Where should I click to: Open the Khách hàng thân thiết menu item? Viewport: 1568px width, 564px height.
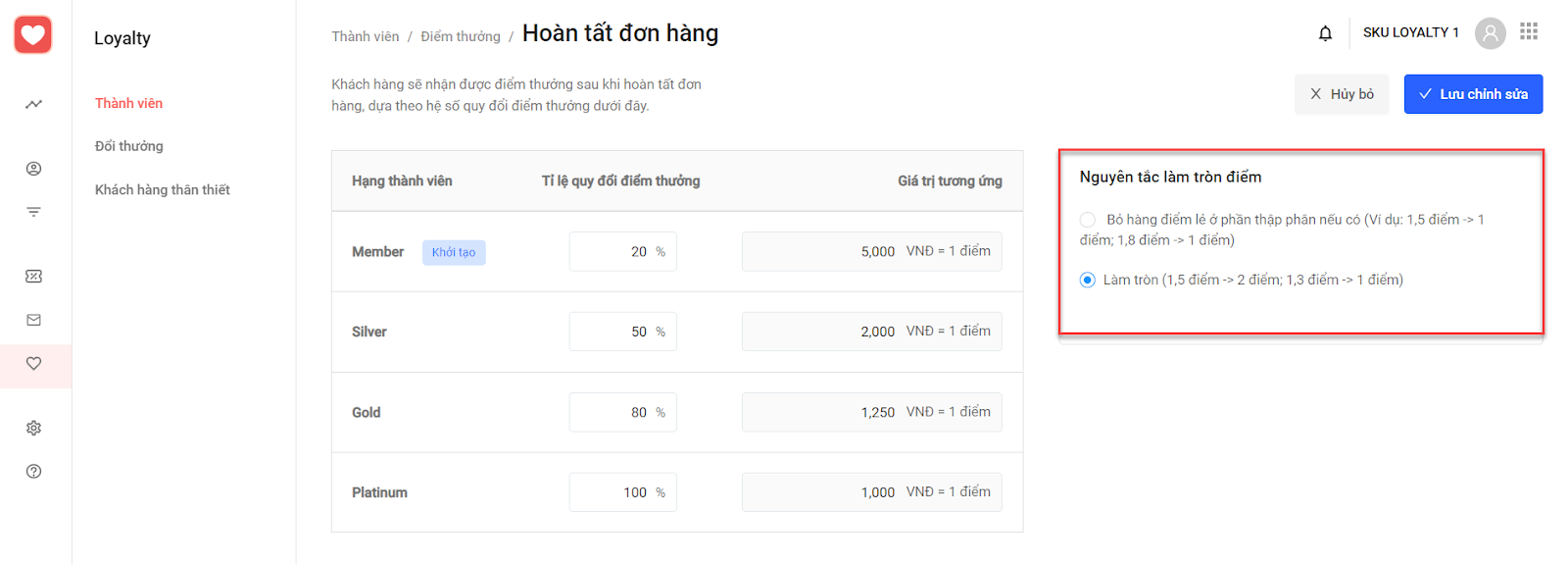click(x=163, y=189)
